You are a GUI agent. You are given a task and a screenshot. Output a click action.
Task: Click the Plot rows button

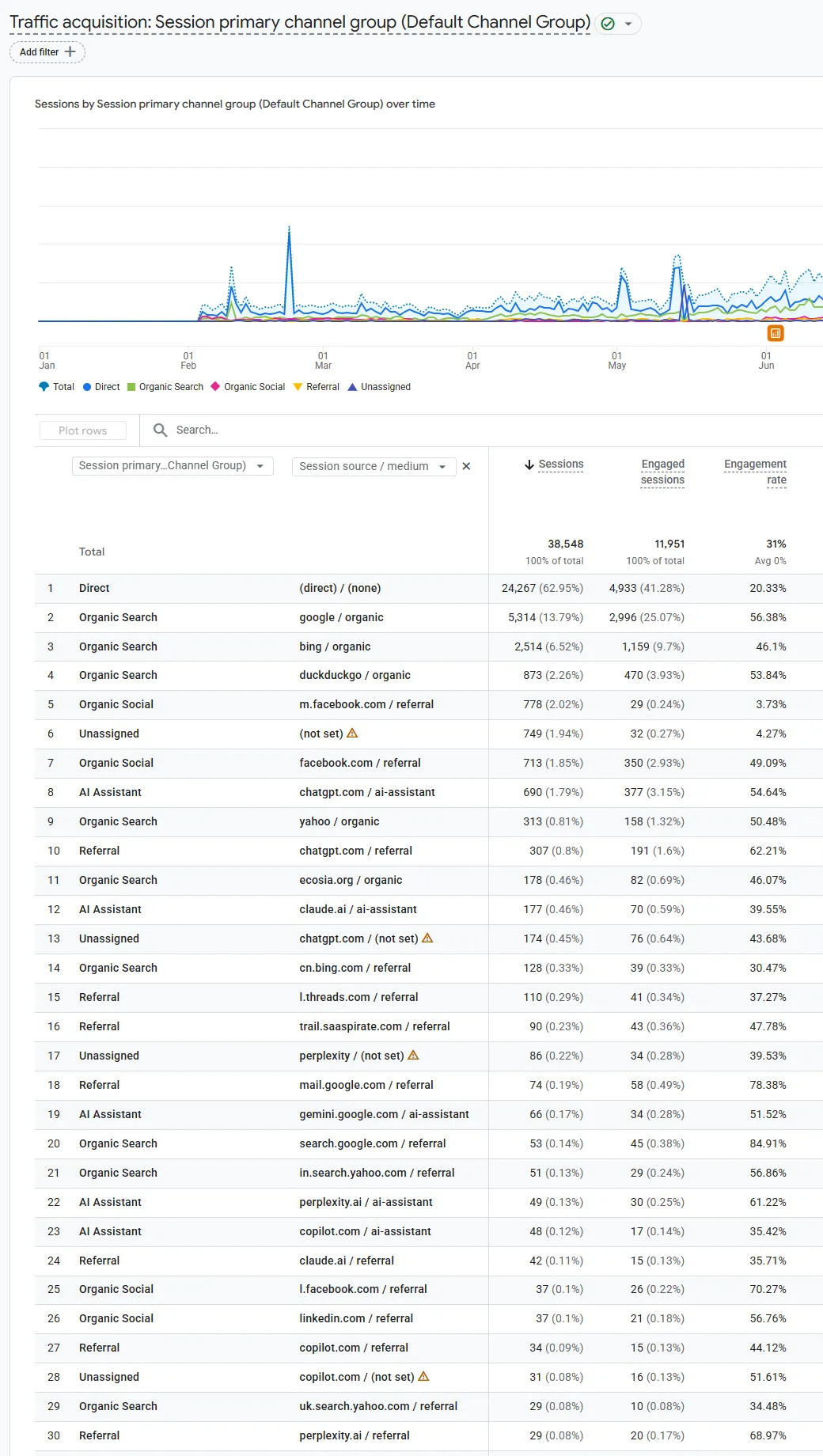pyautogui.click(x=83, y=430)
